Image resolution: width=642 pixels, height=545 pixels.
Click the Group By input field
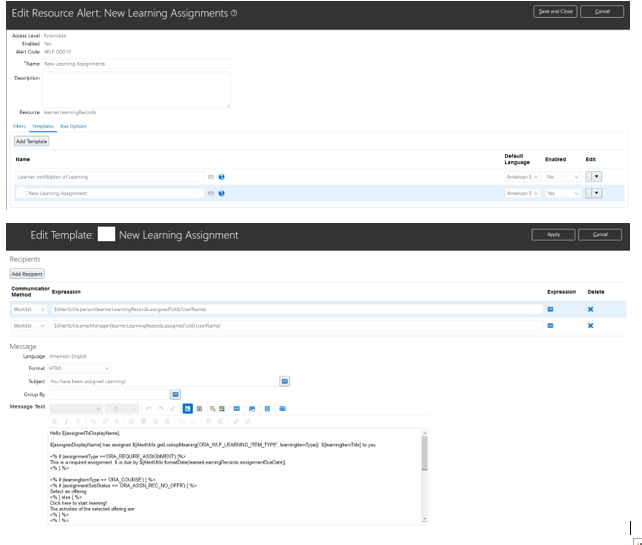click(109, 394)
